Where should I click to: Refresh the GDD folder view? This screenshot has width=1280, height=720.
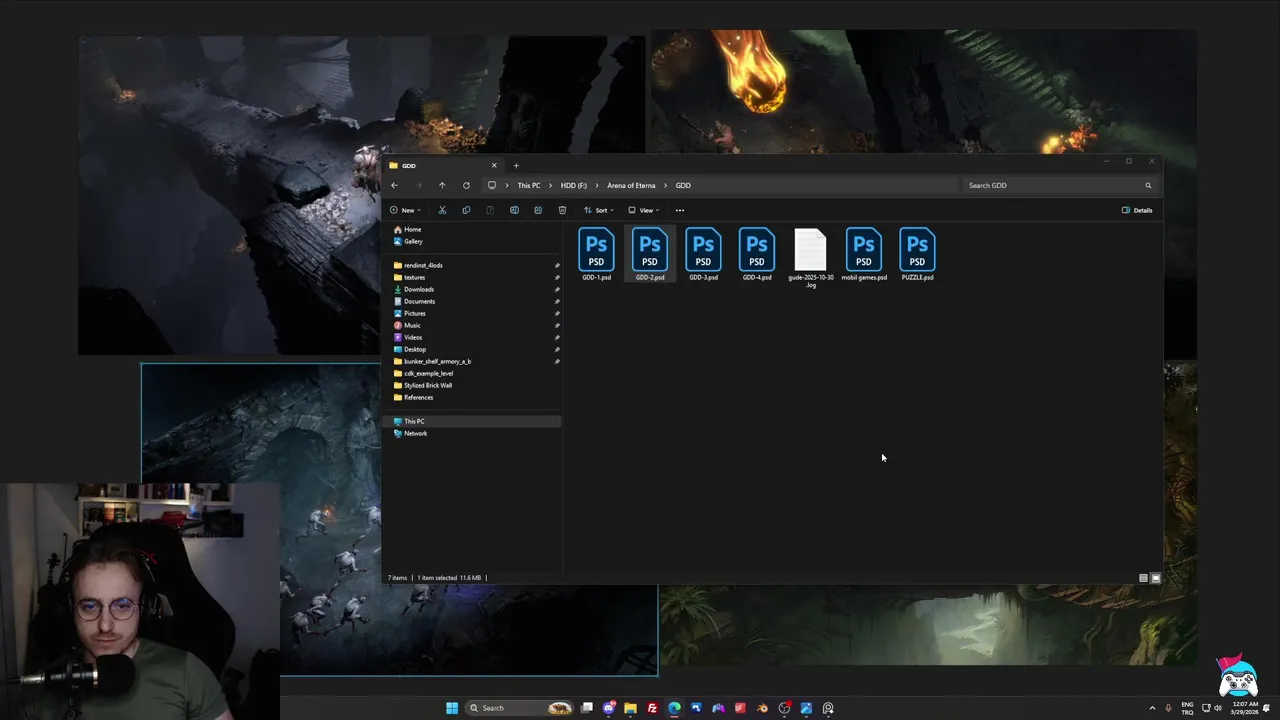466,185
